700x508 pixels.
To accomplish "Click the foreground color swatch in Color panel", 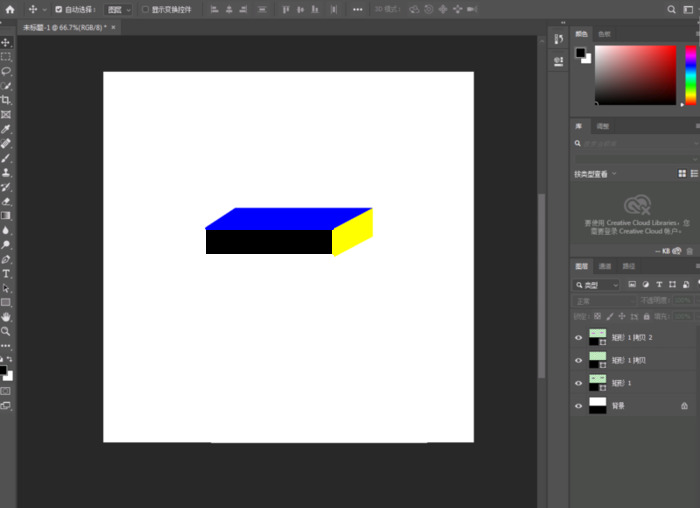I will click(x=580, y=51).
